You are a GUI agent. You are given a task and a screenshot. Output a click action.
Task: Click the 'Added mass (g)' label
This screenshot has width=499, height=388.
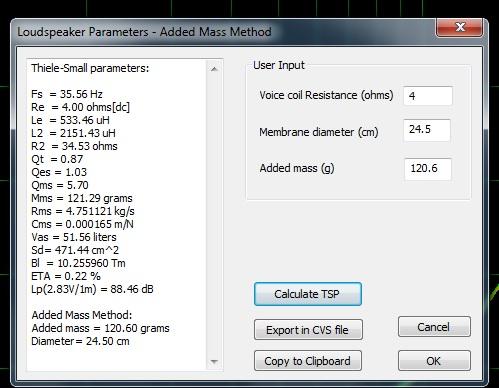click(297, 168)
